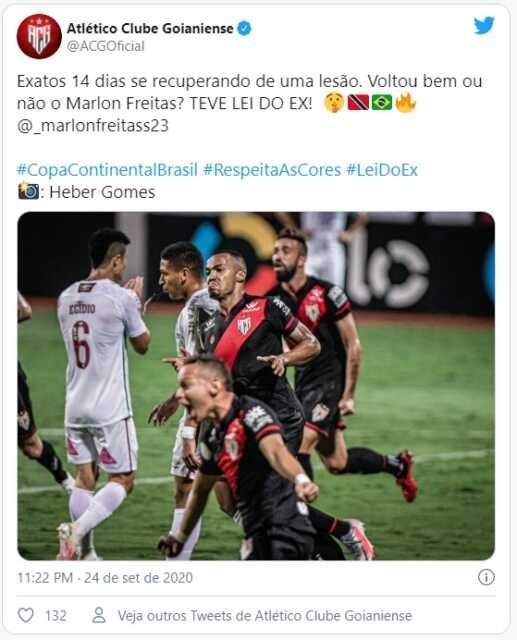Open the Atlético Goianiense profile avatar
Image resolution: width=517 pixels, height=640 pixels.
pyautogui.click(x=39, y=36)
